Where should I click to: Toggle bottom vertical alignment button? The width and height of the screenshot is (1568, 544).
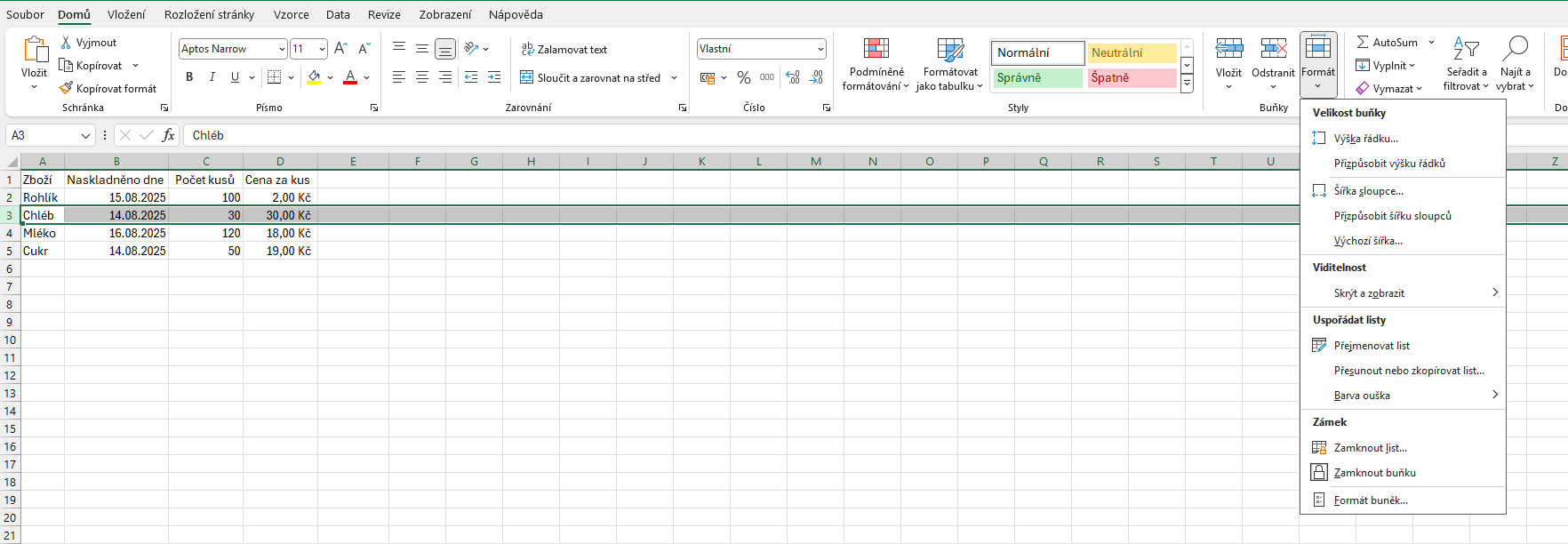coord(445,49)
